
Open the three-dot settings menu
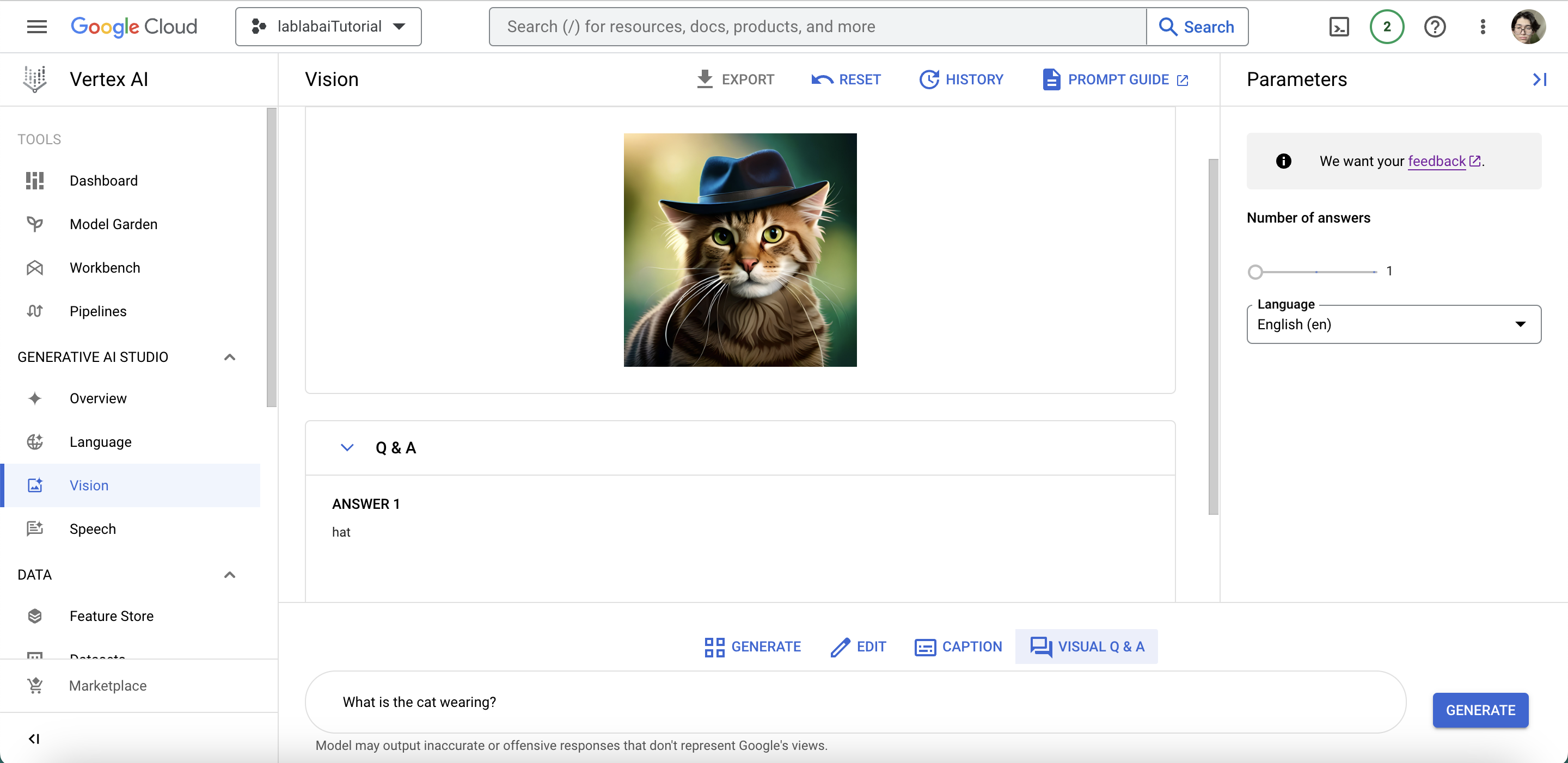[1482, 27]
